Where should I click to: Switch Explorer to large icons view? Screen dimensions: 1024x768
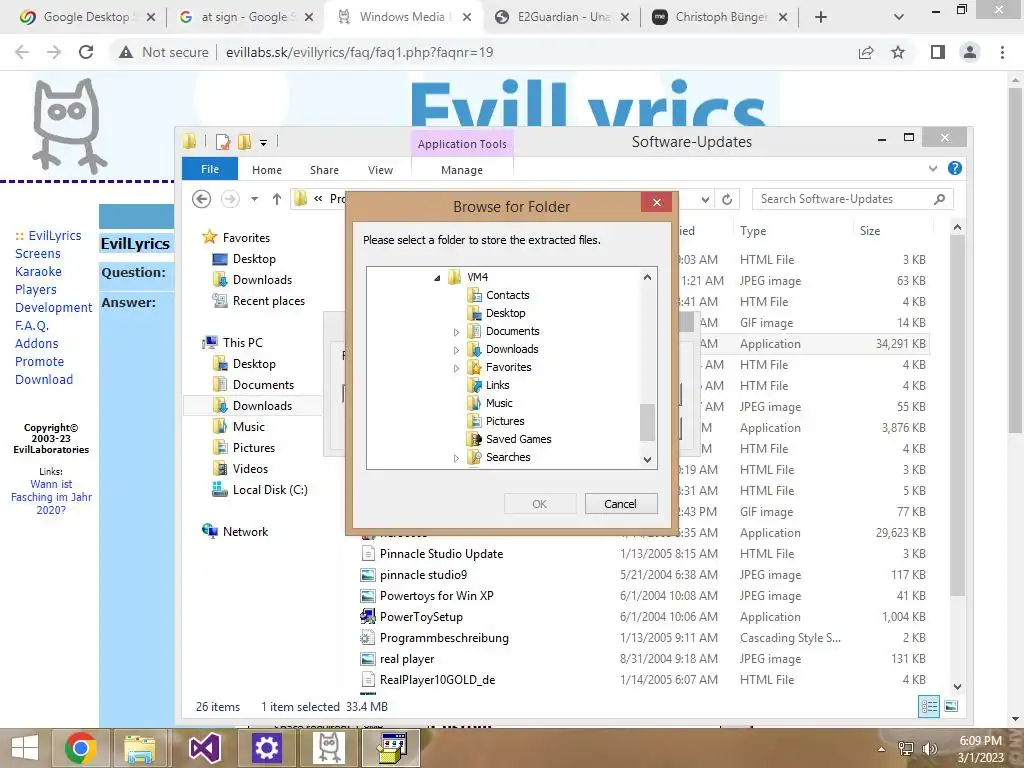tap(951, 706)
